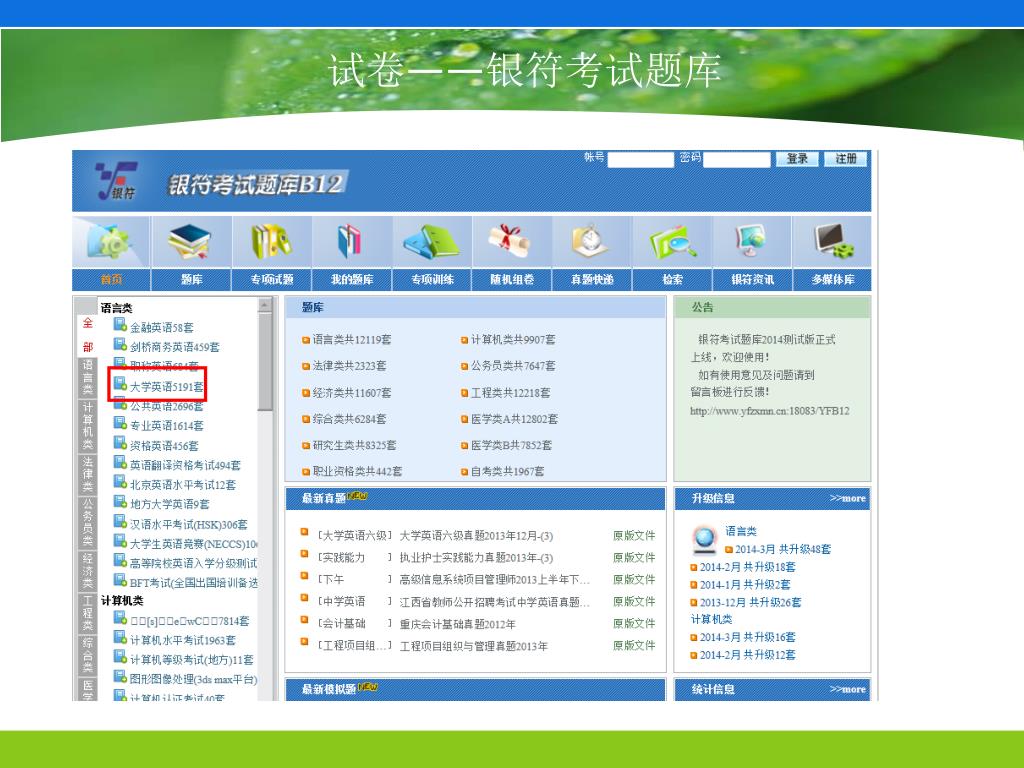Viewport: 1024px width, 768px height.
Task: Click the category list scrollbar thumb
Action: coord(264,362)
